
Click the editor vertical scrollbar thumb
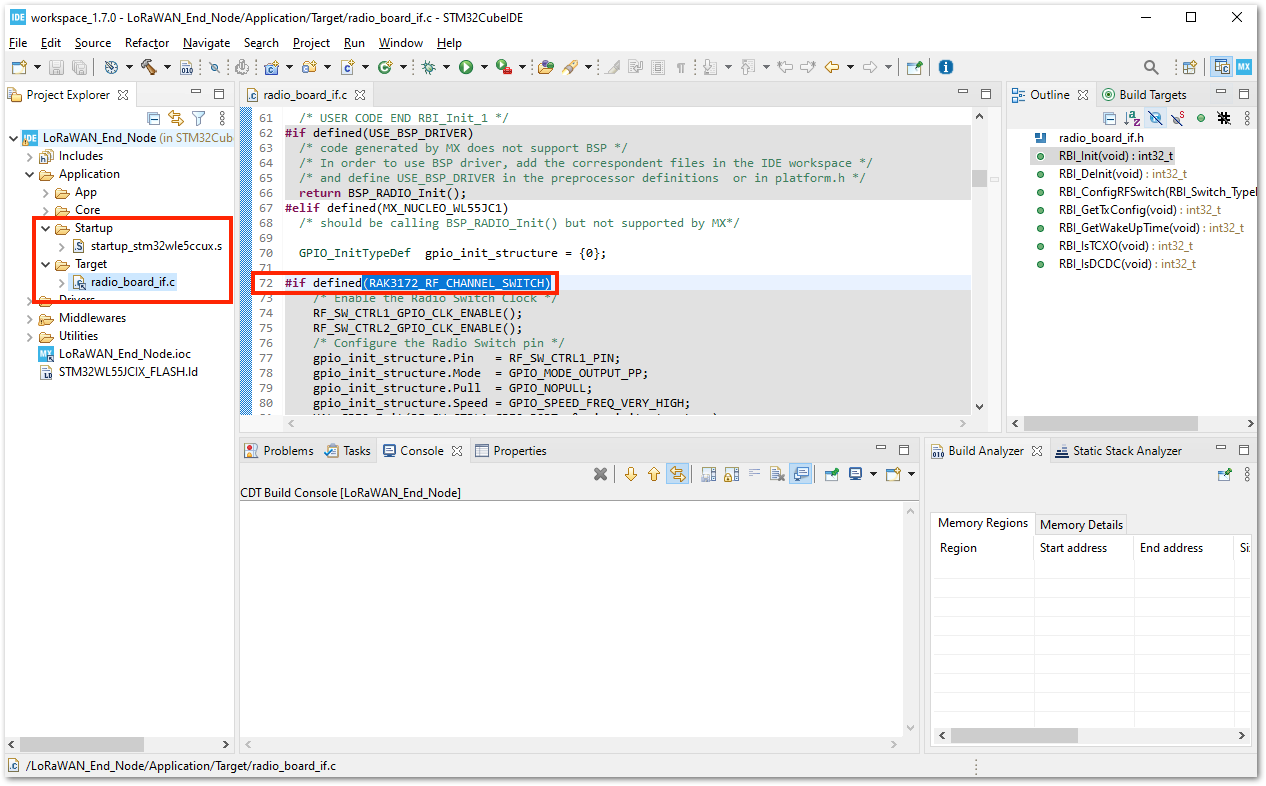(x=979, y=179)
